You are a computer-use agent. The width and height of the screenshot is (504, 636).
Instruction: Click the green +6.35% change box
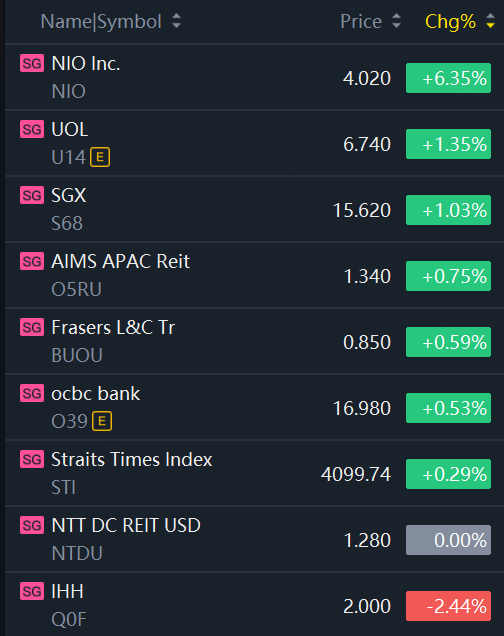[448, 78]
